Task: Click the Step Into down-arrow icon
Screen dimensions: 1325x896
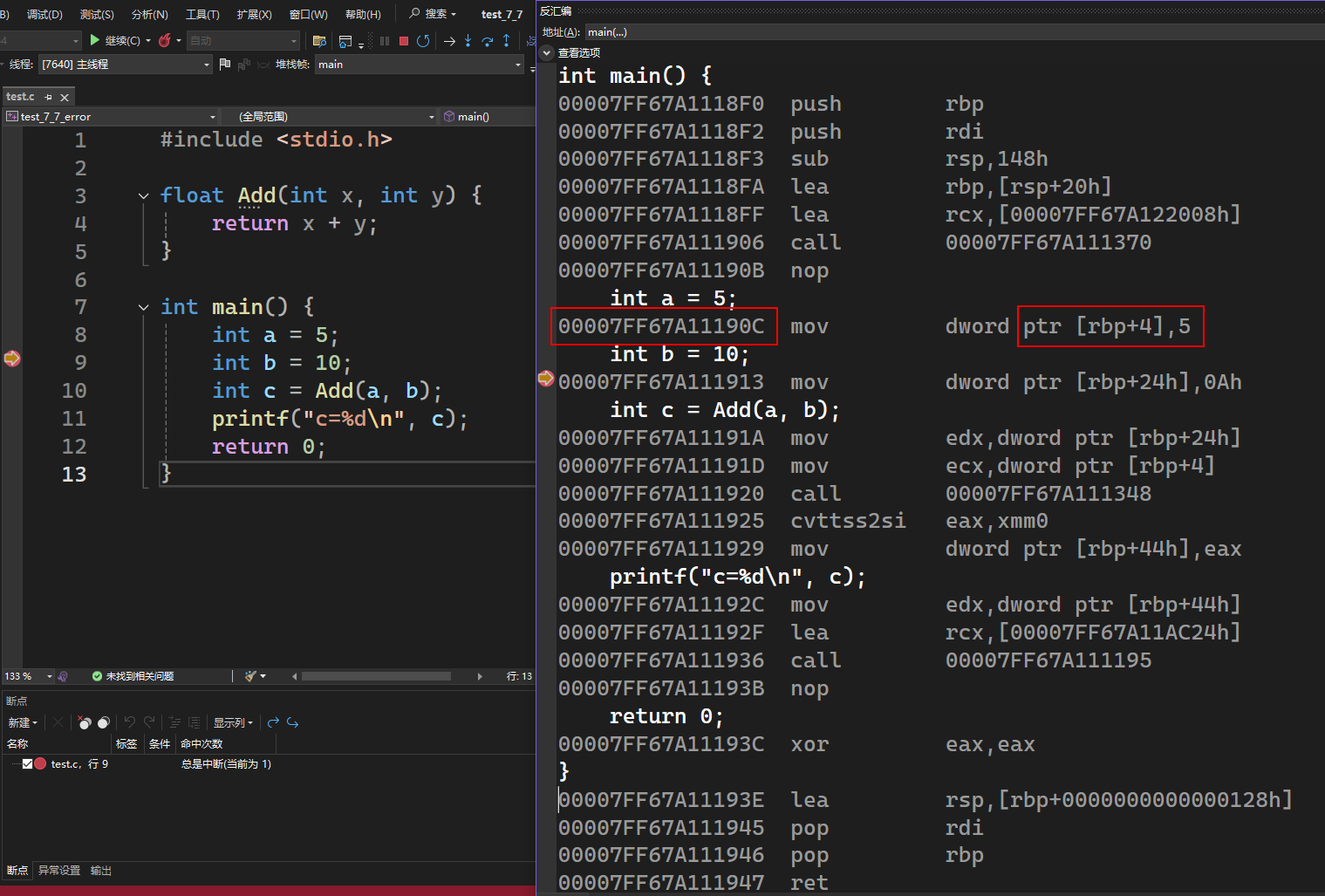Action: pyautogui.click(x=468, y=41)
